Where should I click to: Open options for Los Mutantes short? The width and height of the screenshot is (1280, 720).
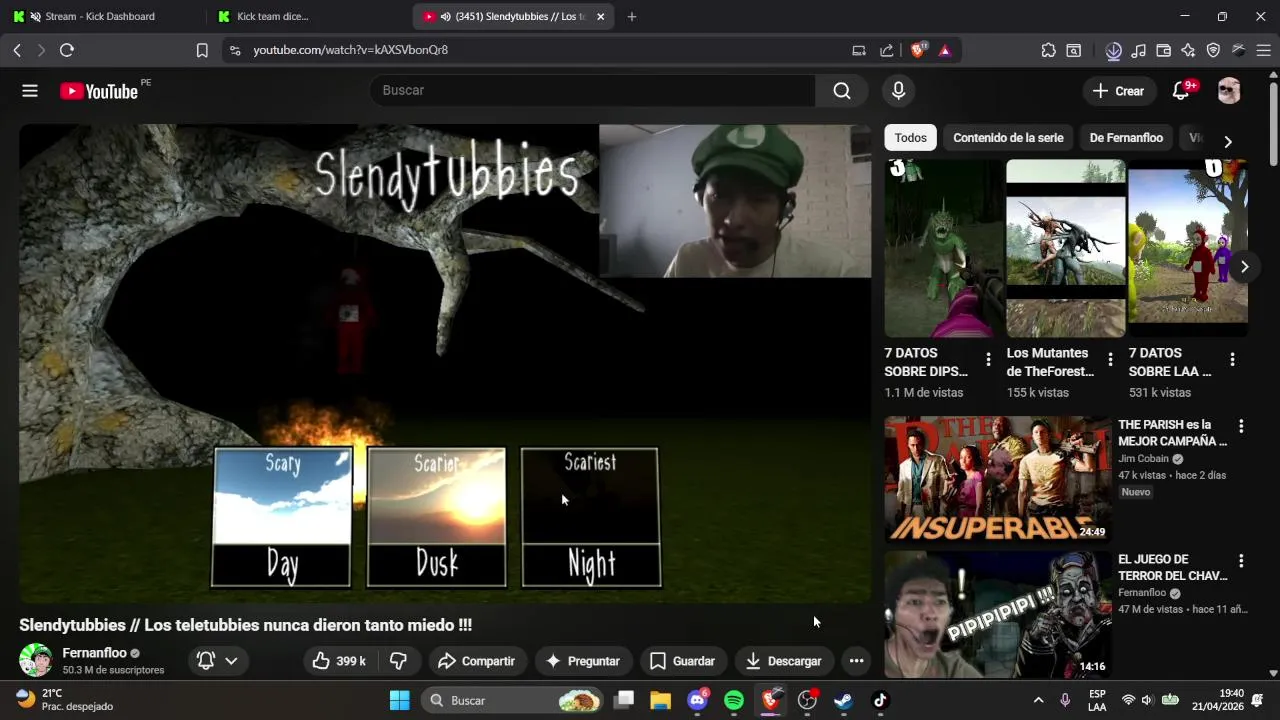1110,360
